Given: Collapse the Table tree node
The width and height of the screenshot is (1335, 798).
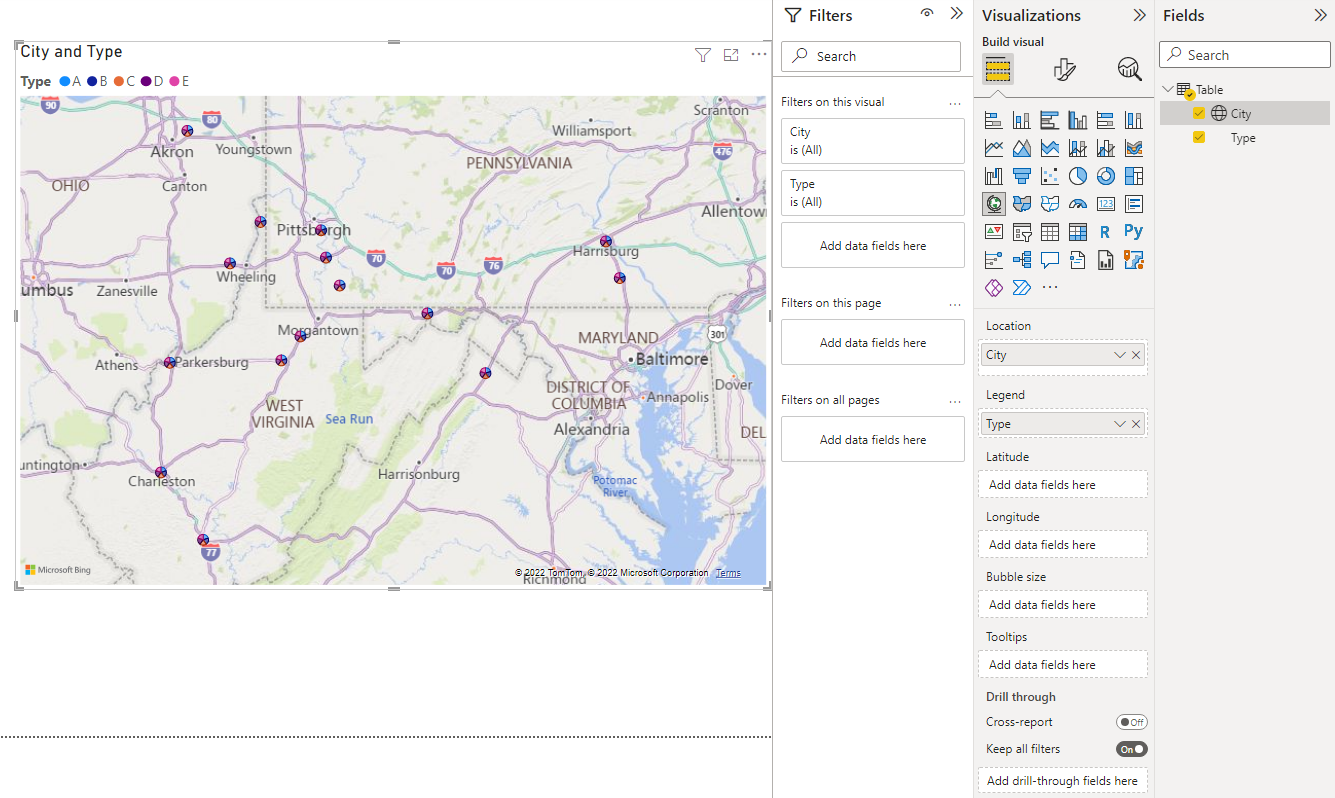Looking at the screenshot, I should (1167, 90).
